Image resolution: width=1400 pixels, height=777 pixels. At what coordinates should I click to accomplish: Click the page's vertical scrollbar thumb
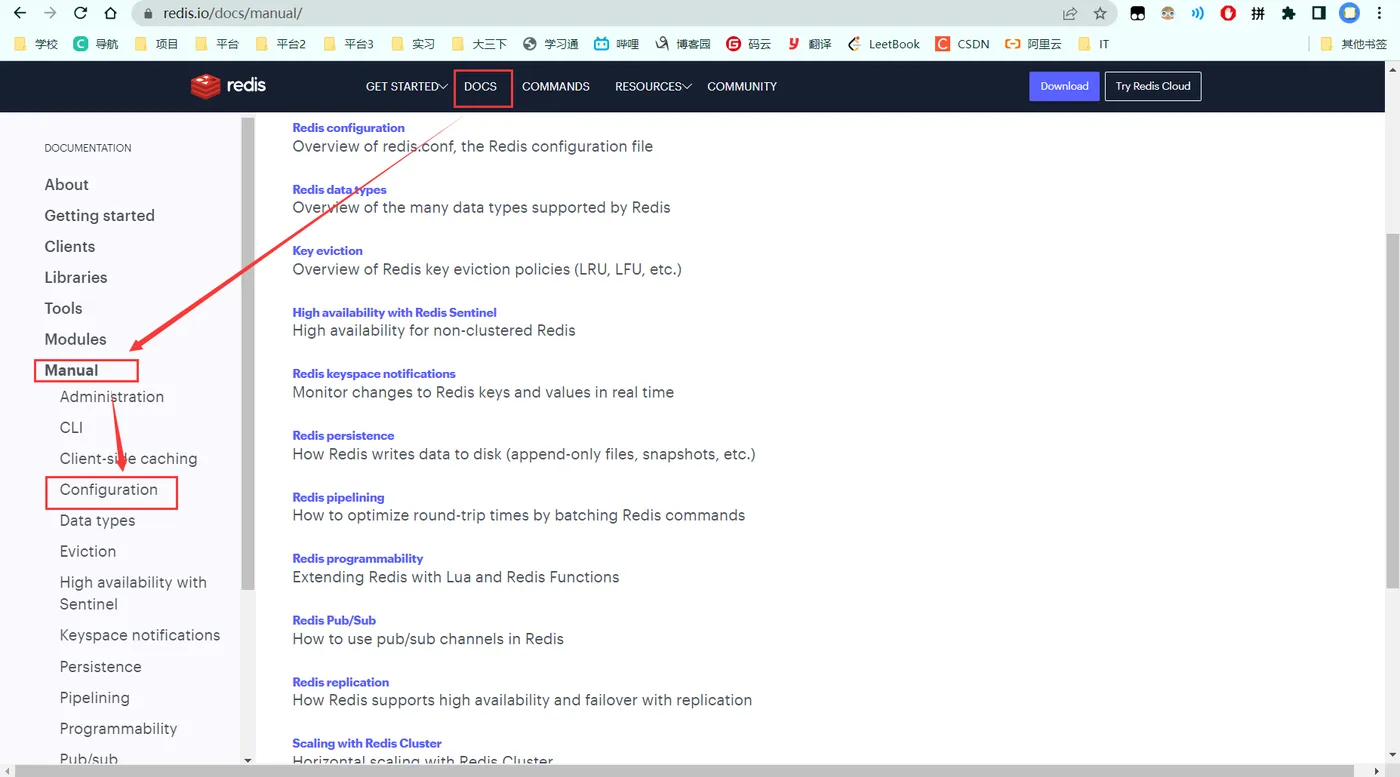(1391, 410)
